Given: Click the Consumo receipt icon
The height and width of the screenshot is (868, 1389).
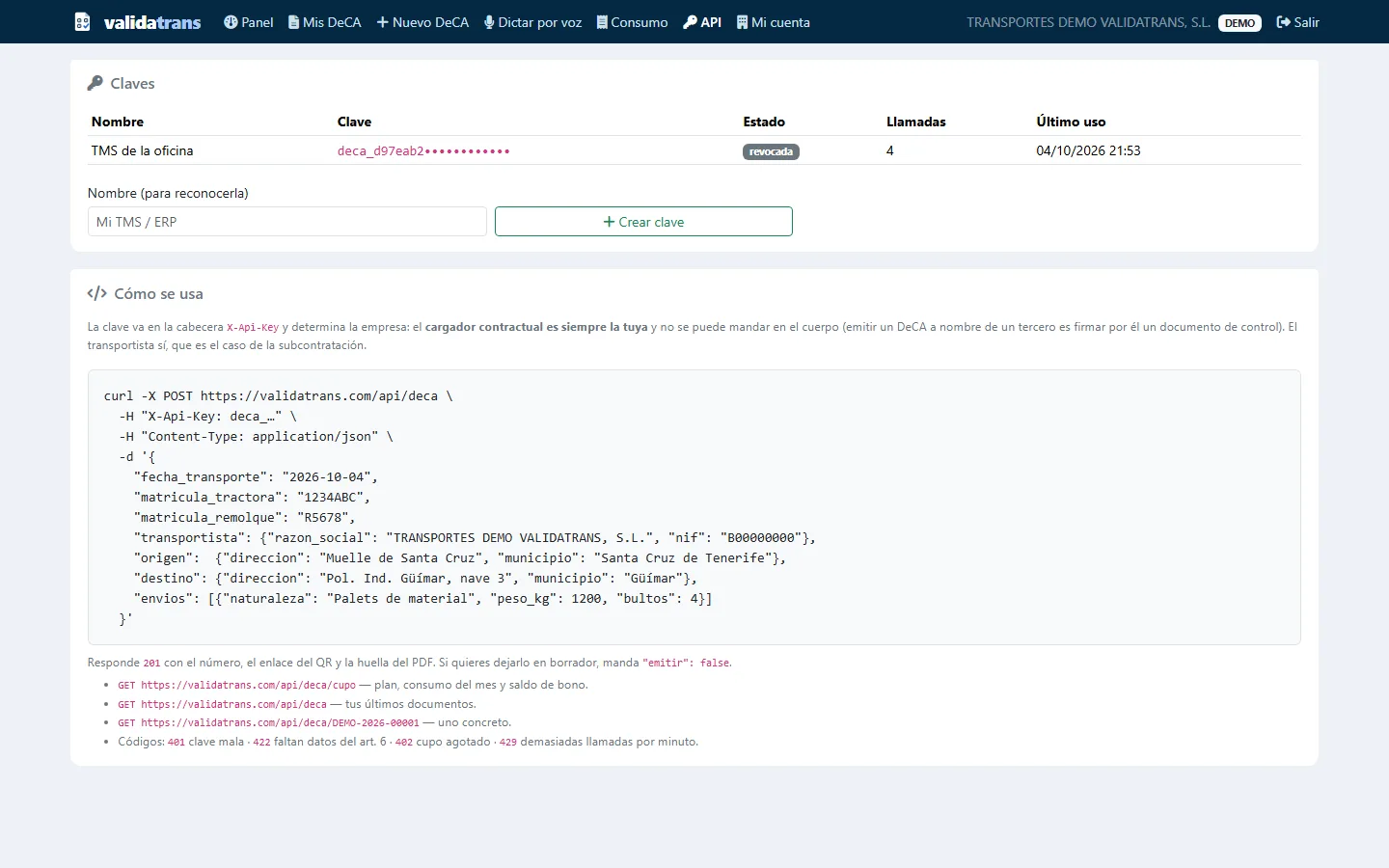Looking at the screenshot, I should pyautogui.click(x=602, y=22).
